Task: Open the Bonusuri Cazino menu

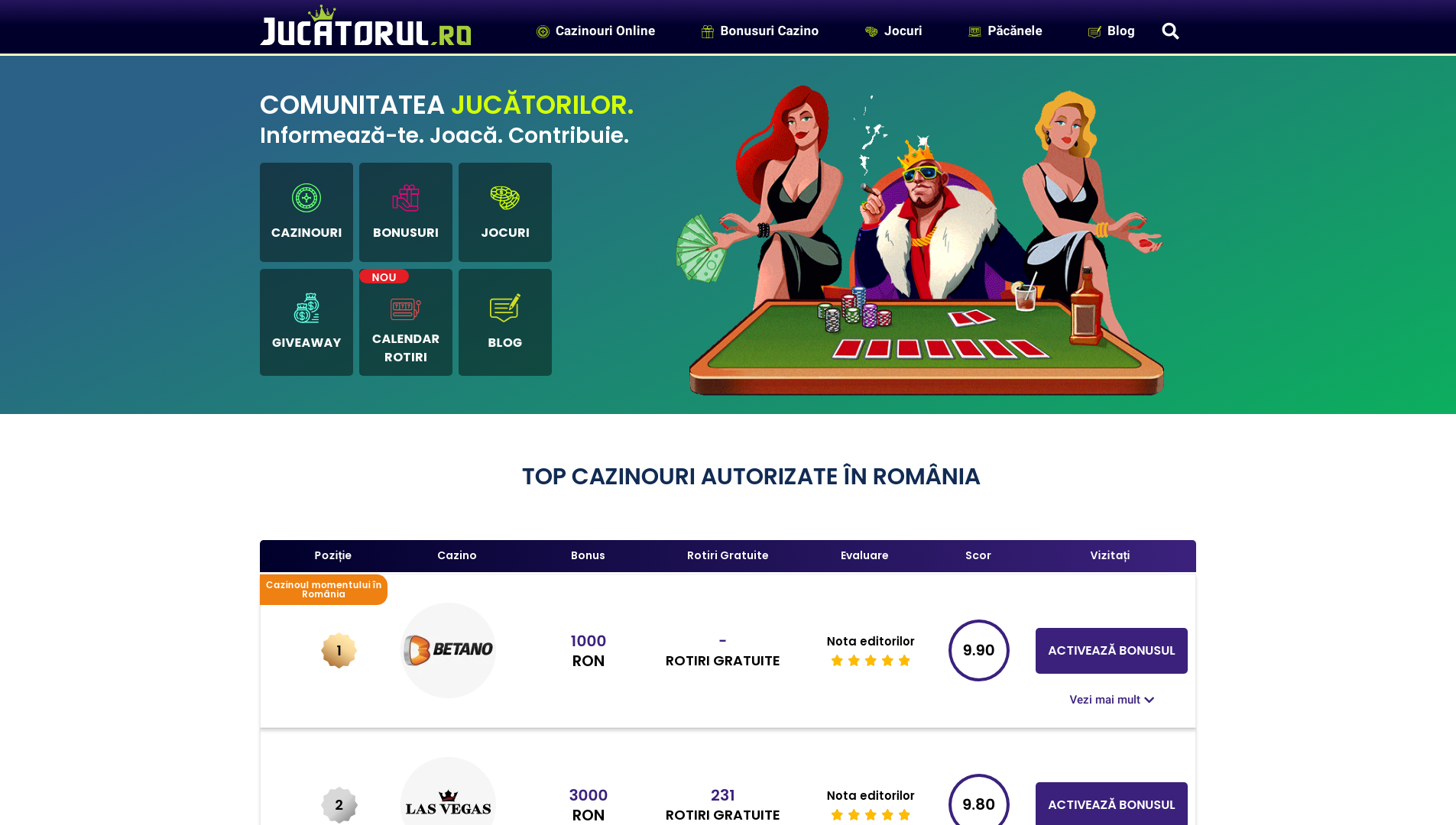Action: pyautogui.click(x=760, y=31)
